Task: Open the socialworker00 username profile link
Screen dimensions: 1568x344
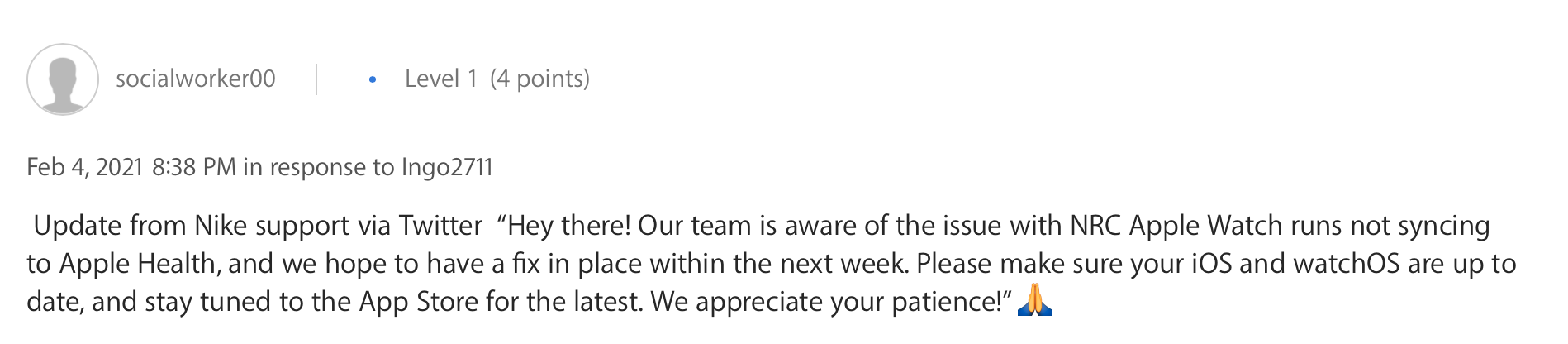Action: (195, 79)
